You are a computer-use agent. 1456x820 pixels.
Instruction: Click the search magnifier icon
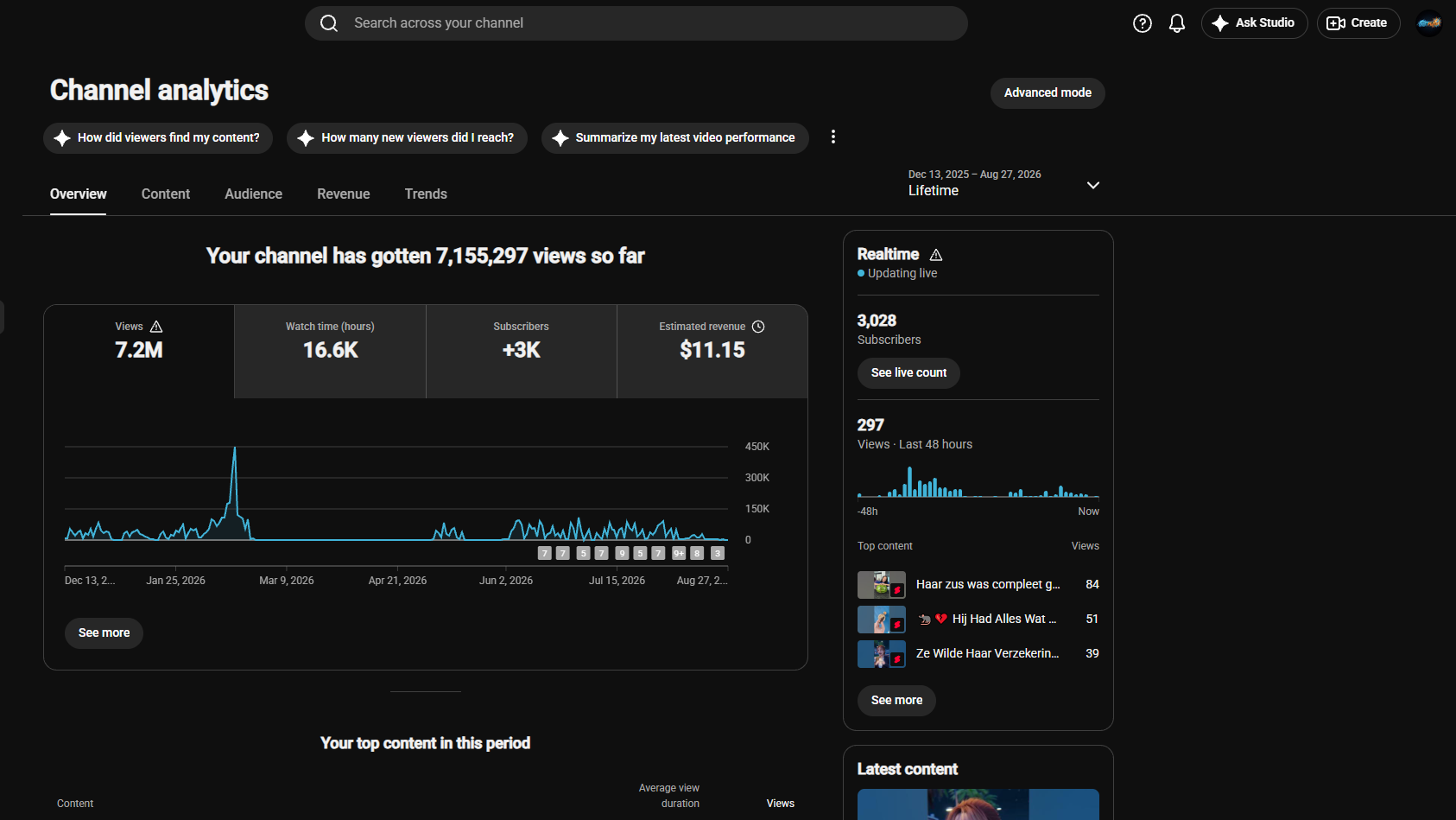pos(329,23)
